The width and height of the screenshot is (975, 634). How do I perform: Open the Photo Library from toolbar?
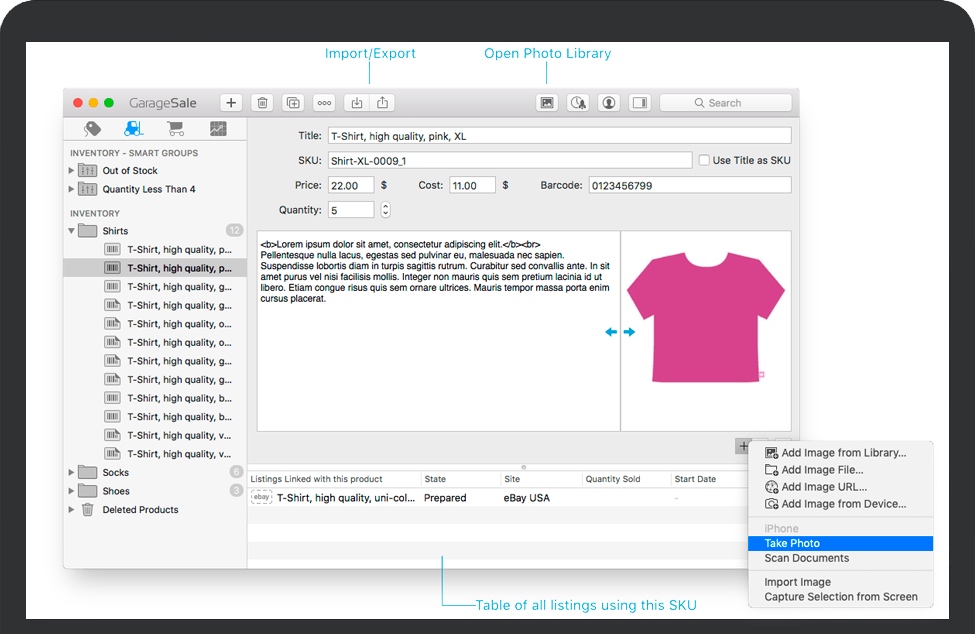click(x=547, y=103)
